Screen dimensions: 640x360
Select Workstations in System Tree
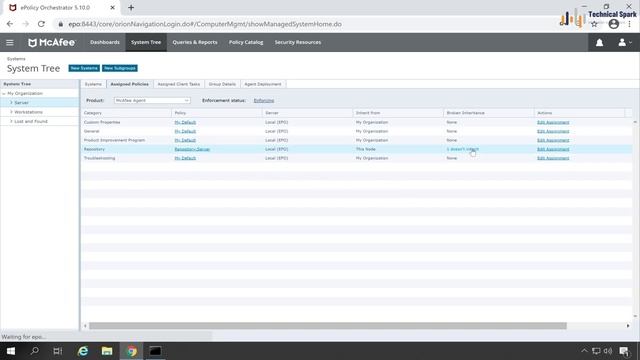(29, 112)
